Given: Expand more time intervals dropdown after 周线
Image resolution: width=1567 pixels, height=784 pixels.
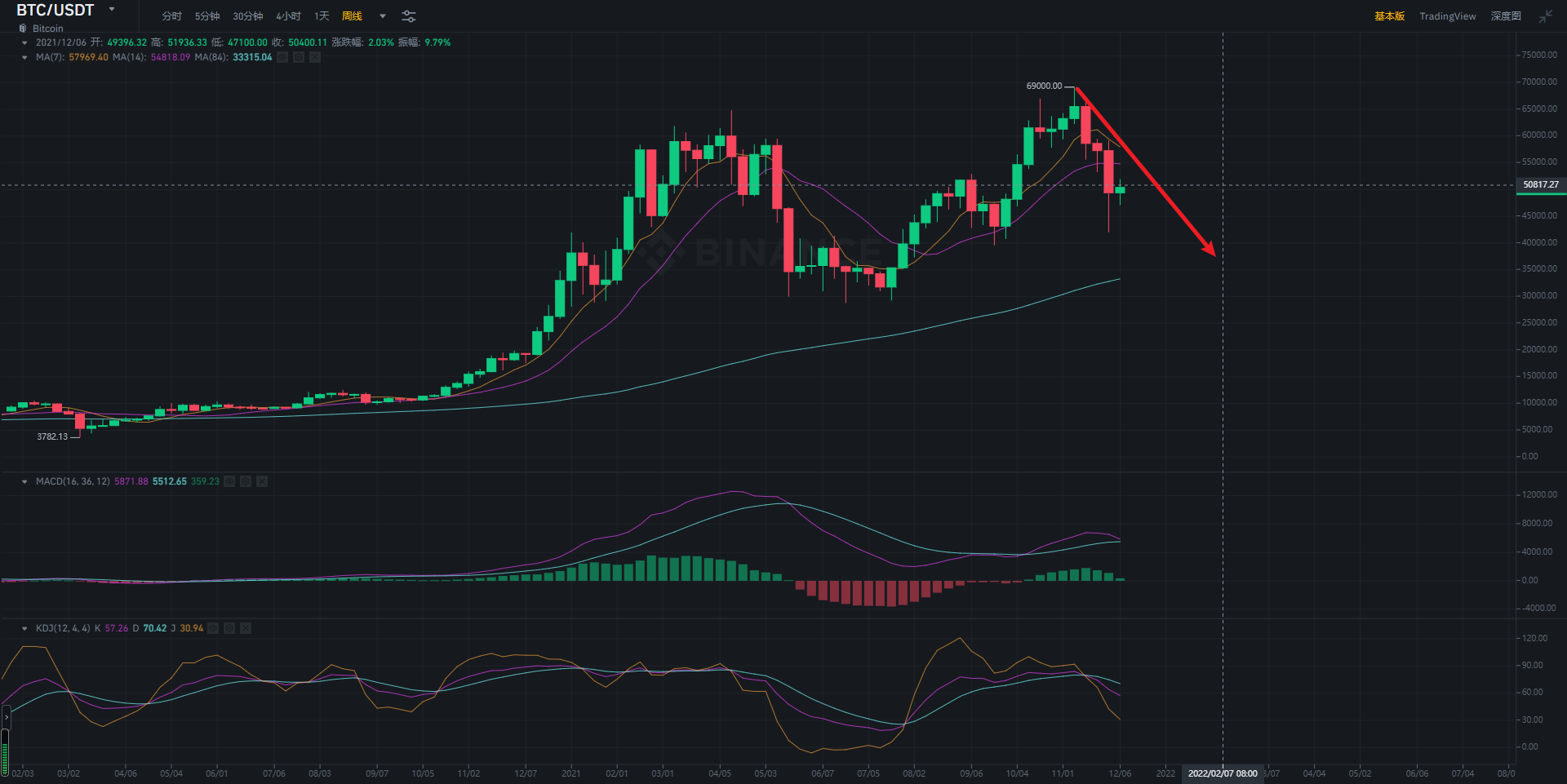Looking at the screenshot, I should click(x=383, y=16).
